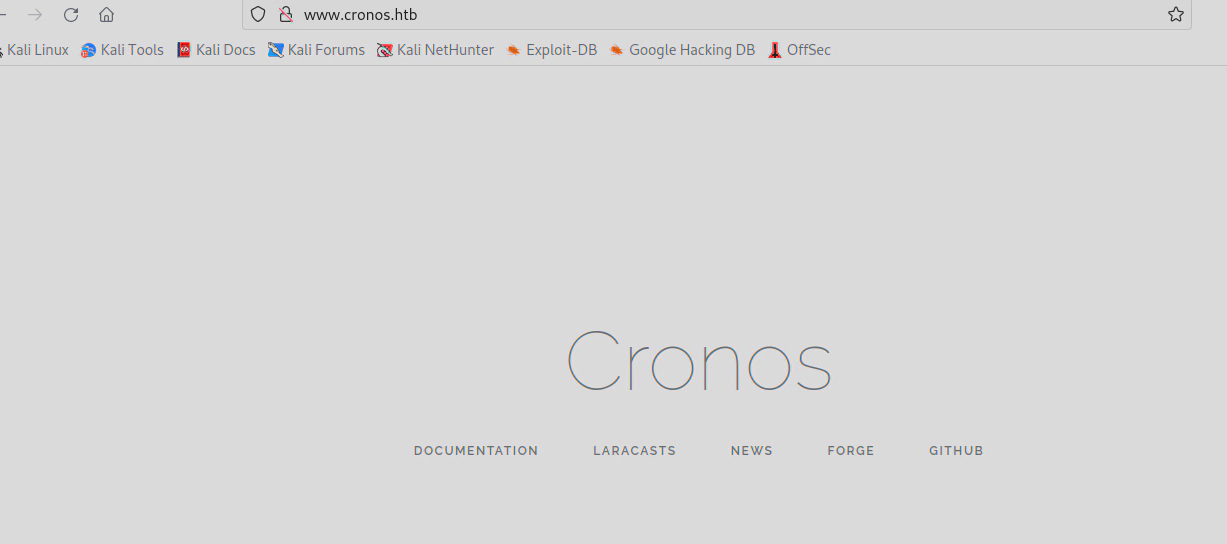Open the GITHUB link
This screenshot has height=544, width=1227.
pos(956,451)
